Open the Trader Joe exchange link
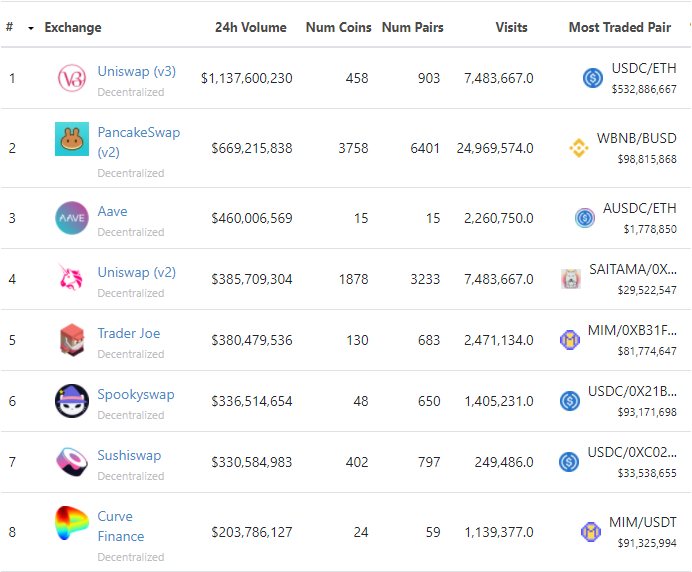692x572 pixels. [129, 333]
